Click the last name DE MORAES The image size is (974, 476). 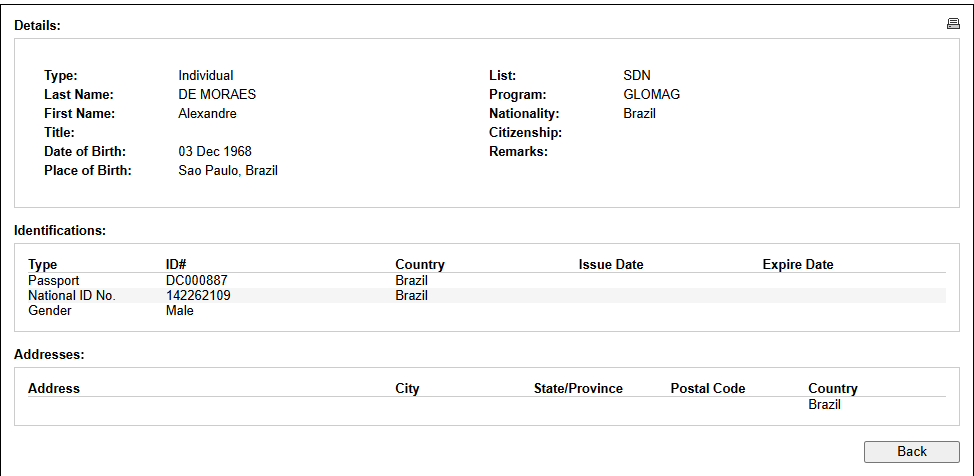click(x=217, y=95)
